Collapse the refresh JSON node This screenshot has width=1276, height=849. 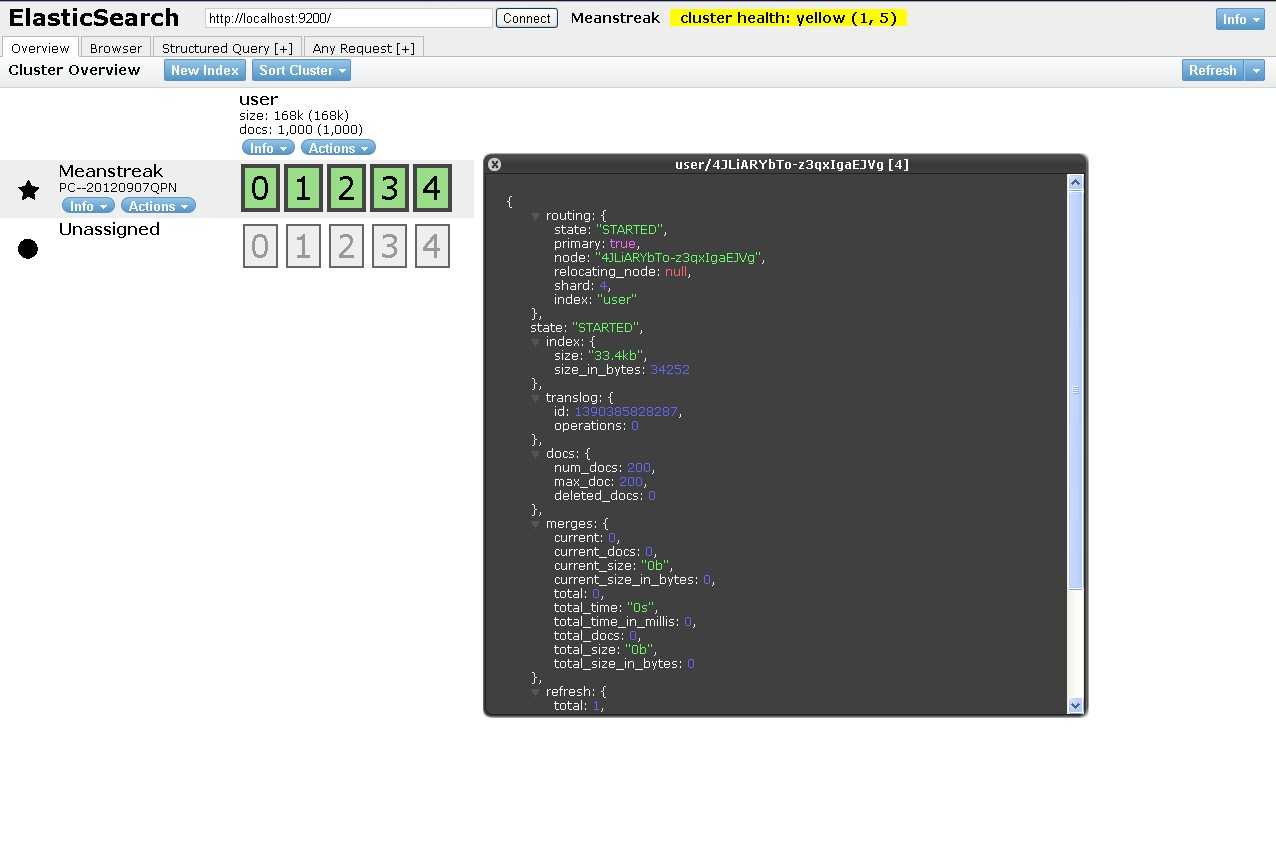point(536,692)
